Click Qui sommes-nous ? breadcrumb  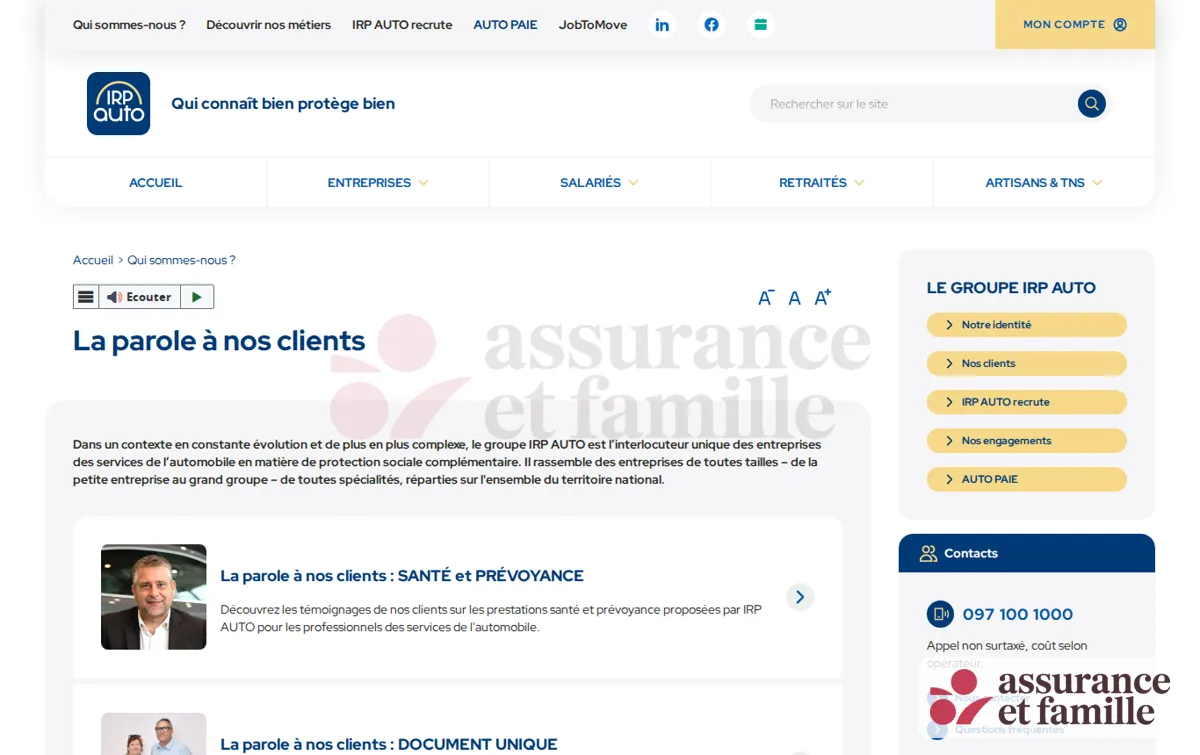tap(181, 260)
